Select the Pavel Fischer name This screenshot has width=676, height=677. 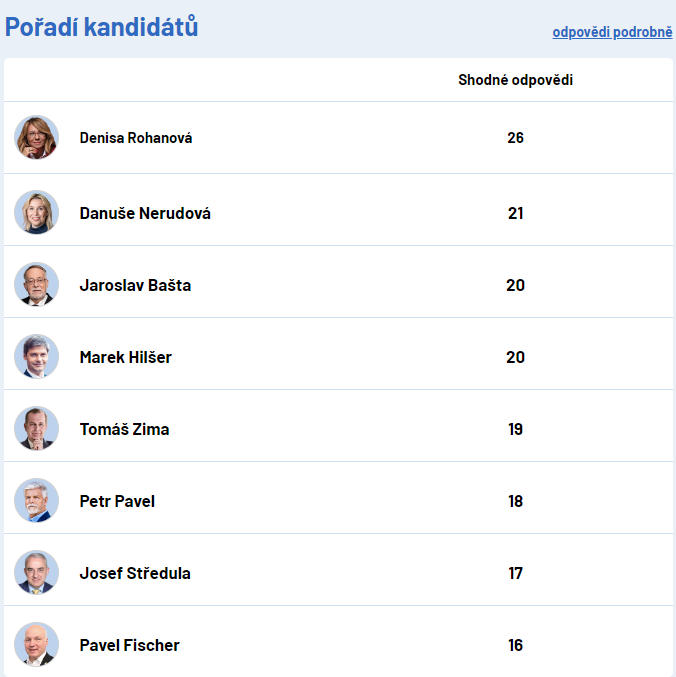tap(130, 645)
